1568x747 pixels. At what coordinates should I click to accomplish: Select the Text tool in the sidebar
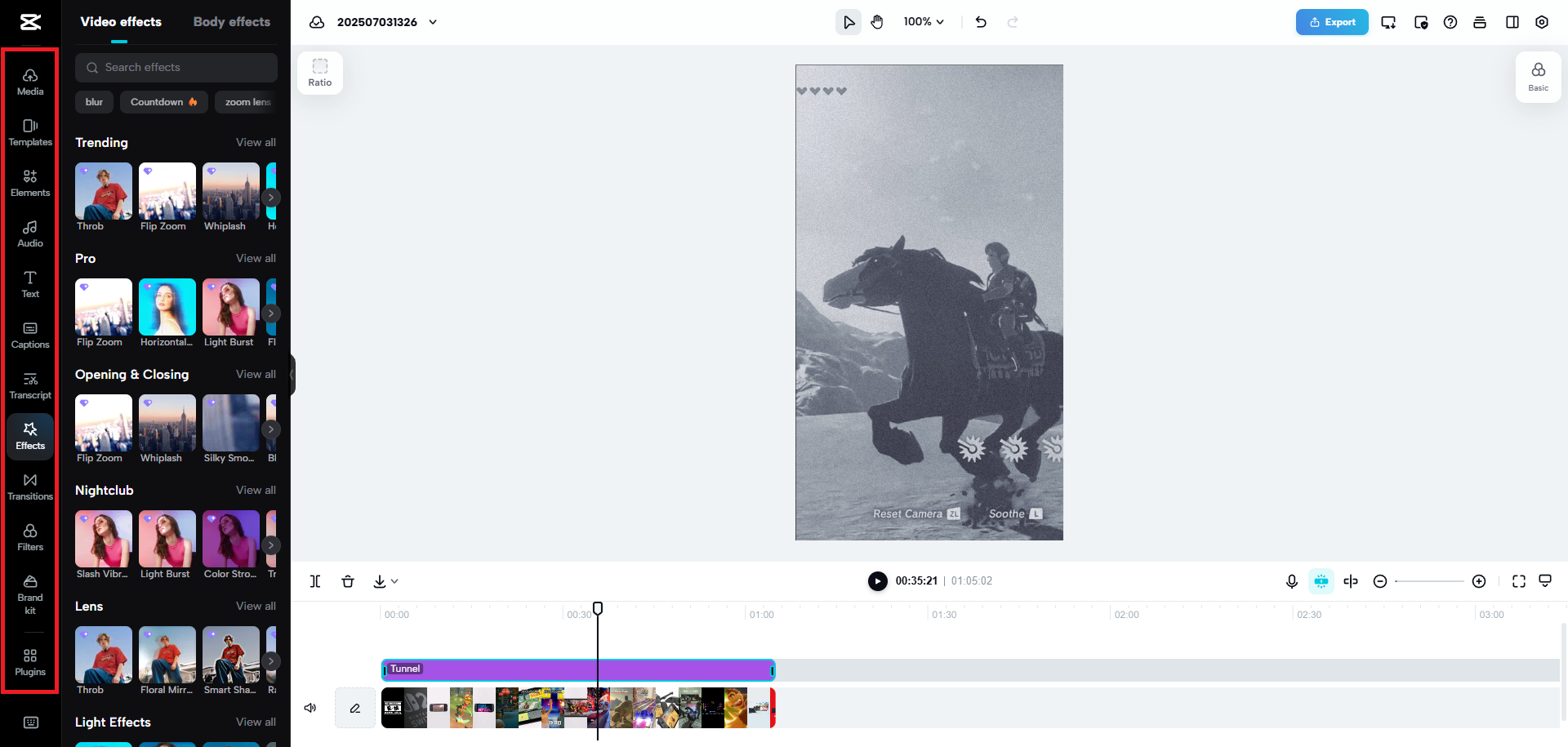pyautogui.click(x=29, y=285)
